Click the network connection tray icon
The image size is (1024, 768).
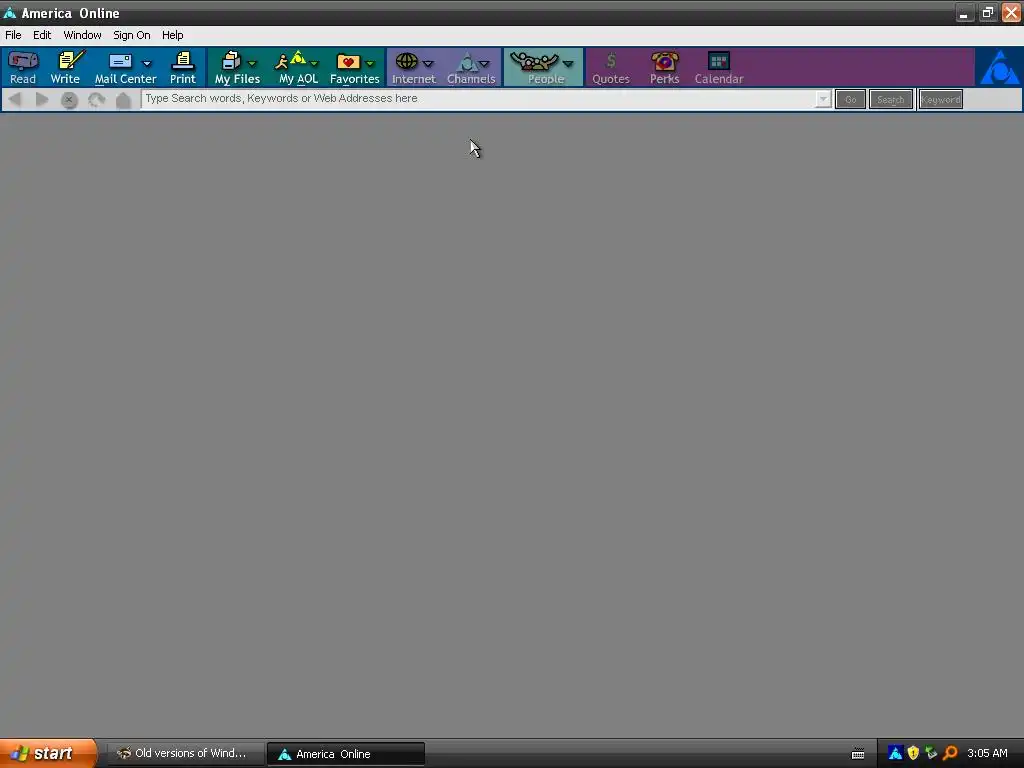click(931, 753)
